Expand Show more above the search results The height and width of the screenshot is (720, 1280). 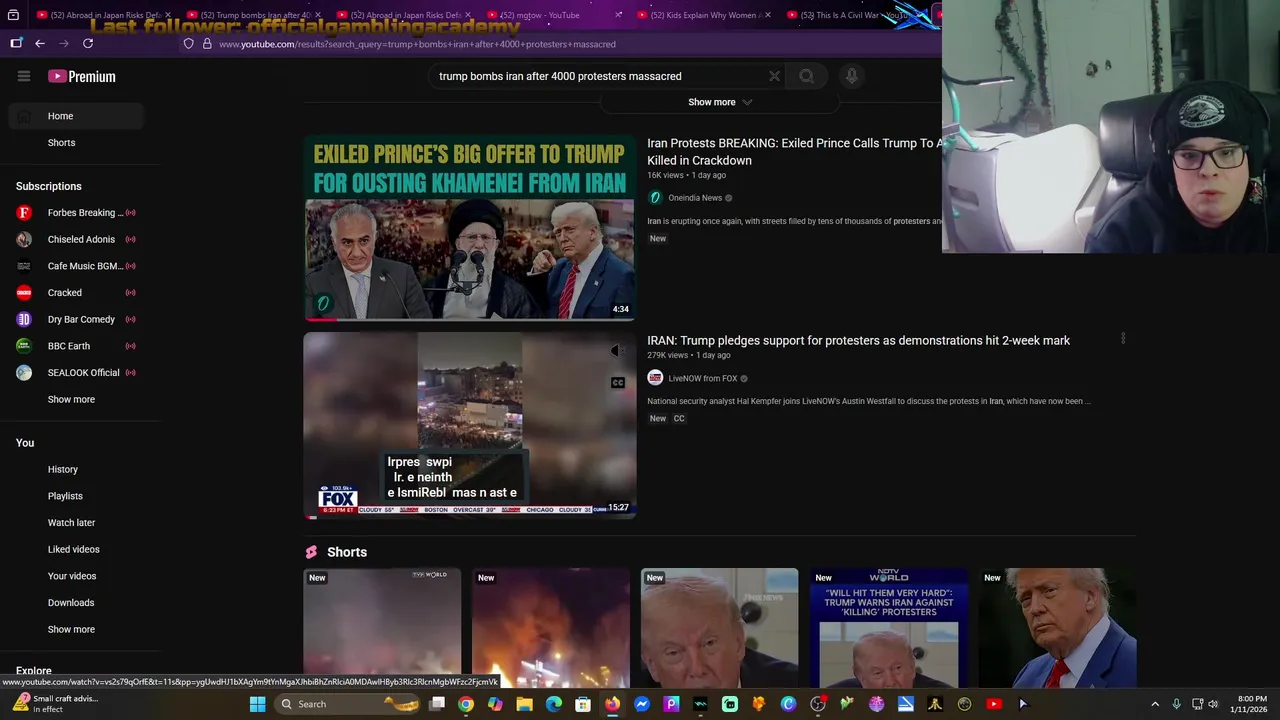[x=720, y=102]
